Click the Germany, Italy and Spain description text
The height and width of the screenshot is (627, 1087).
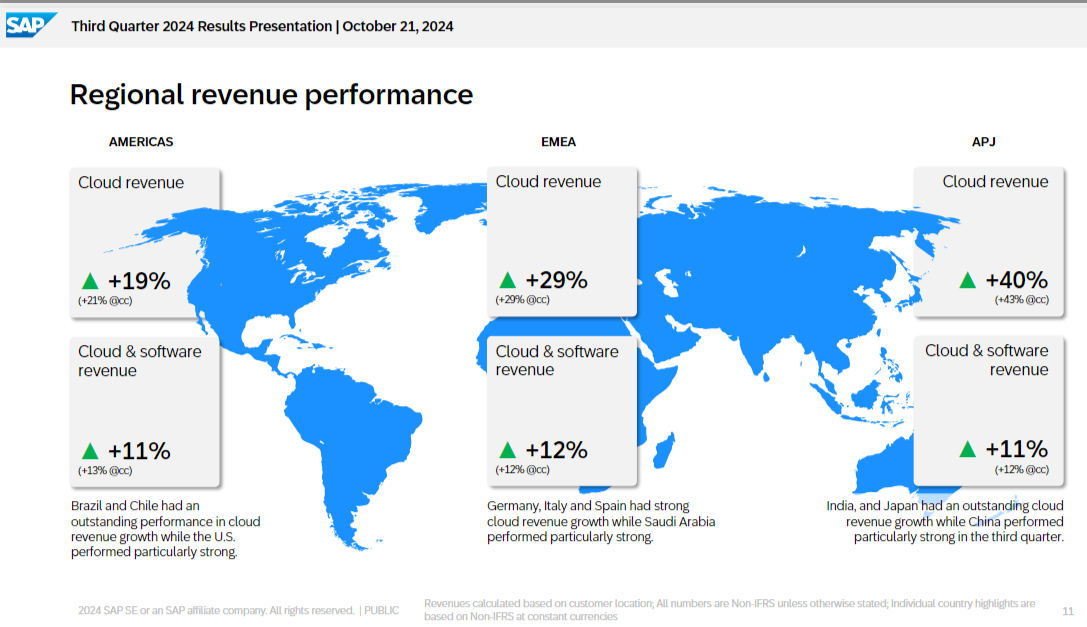click(x=600, y=521)
